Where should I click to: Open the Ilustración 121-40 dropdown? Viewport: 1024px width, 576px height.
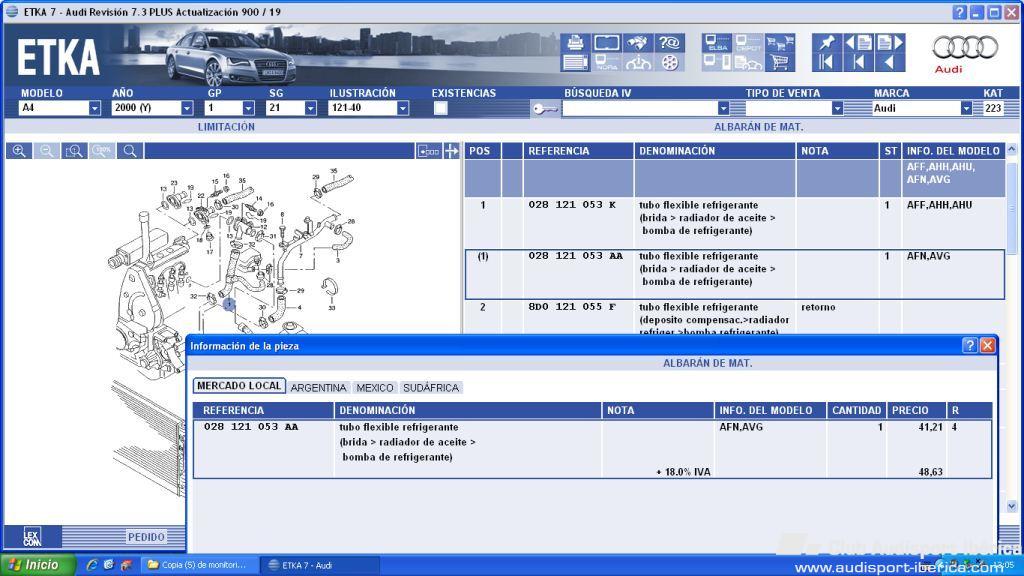[x=403, y=108]
